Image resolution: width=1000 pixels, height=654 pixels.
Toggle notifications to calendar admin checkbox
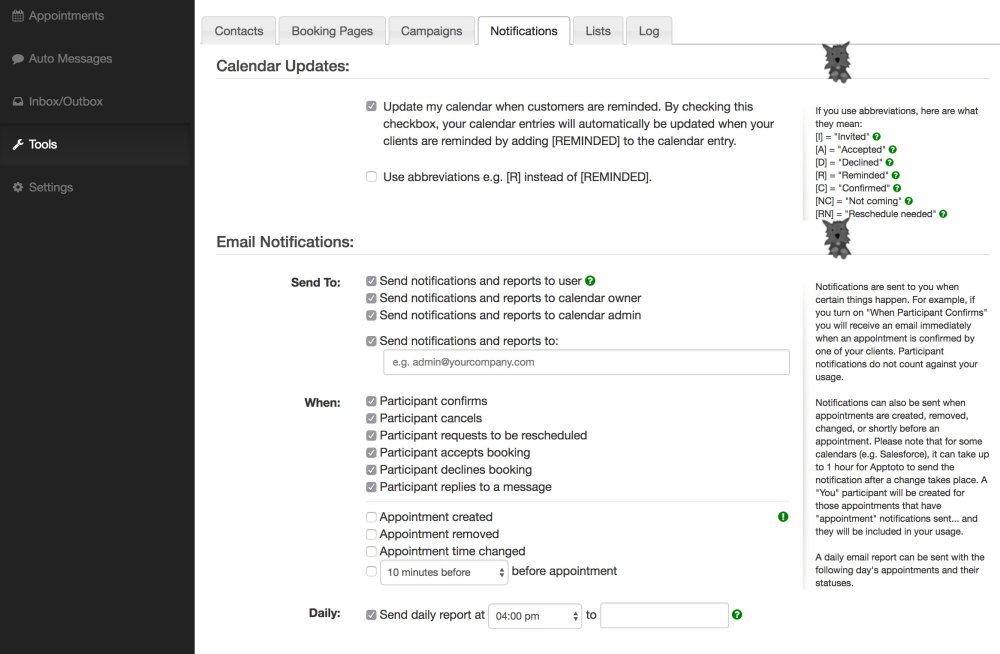point(371,315)
